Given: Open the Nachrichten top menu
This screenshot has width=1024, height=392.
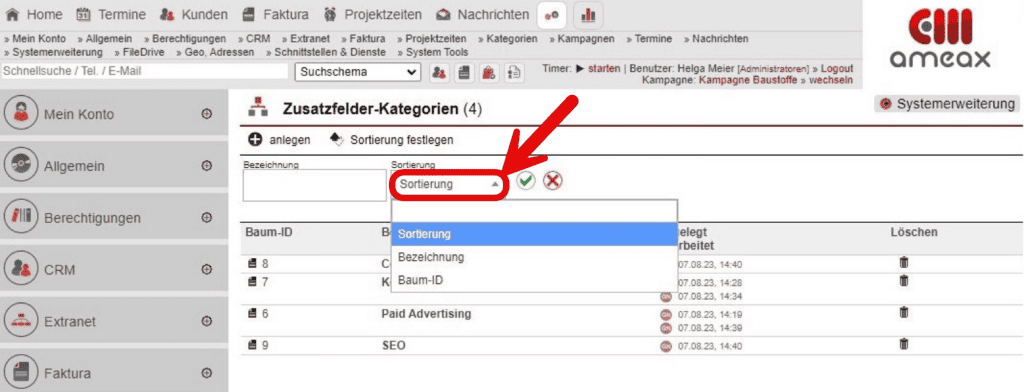Looking at the screenshot, I should (483, 14).
